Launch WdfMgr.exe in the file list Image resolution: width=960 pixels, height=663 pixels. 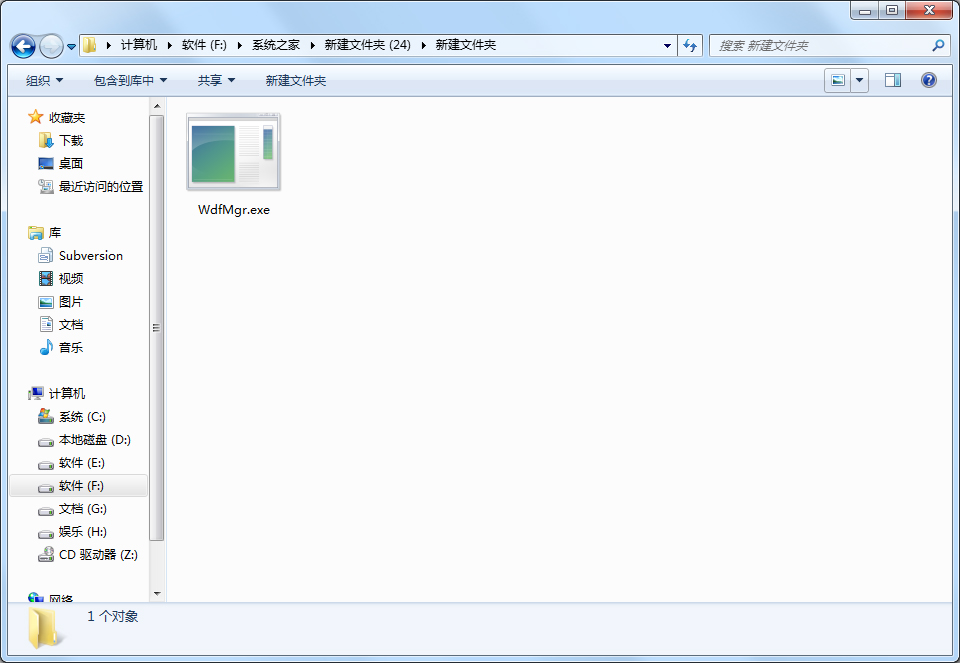[x=233, y=153]
